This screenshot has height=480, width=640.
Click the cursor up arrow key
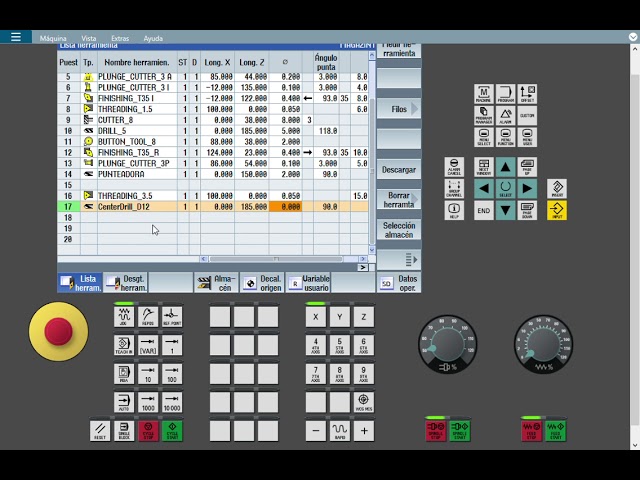pyautogui.click(x=505, y=167)
